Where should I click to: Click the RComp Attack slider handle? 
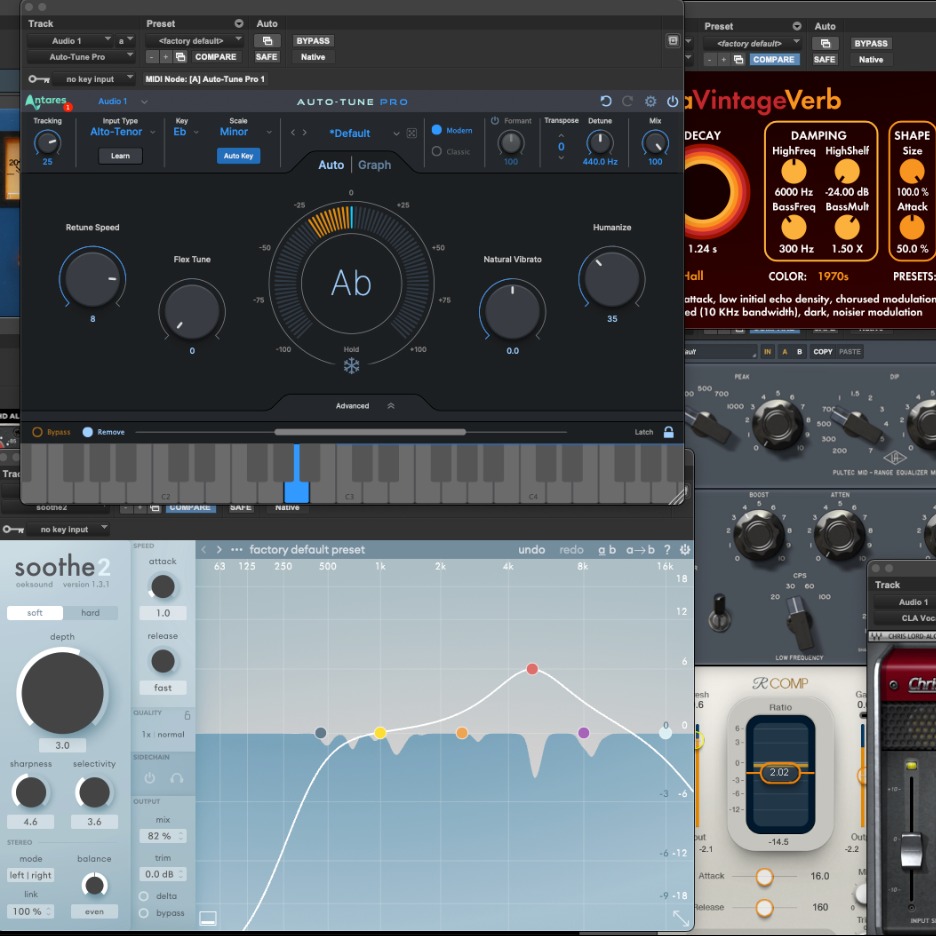tap(764, 876)
